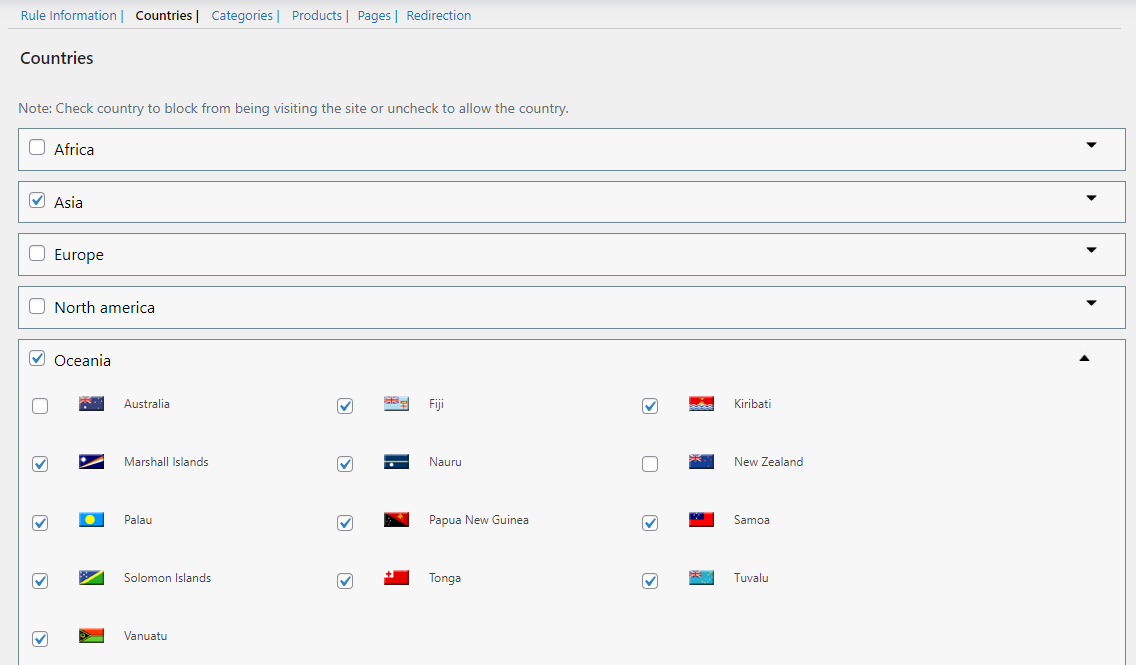Screen dimensions: 1136x665
Task: Click the Samoa country name
Action: [751, 519]
